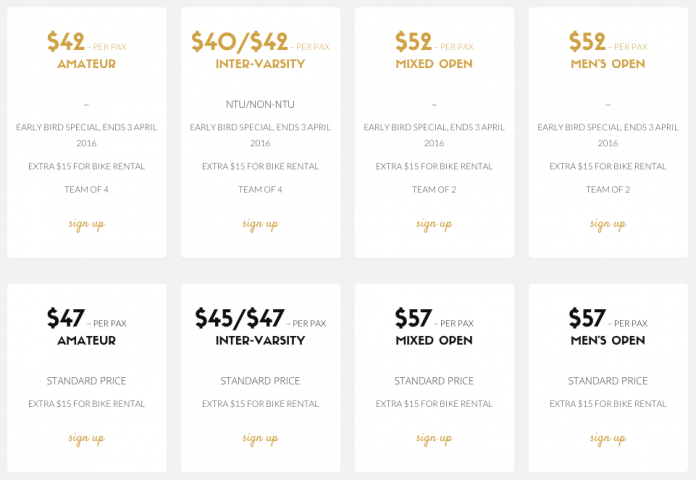This screenshot has height=480, width=696.
Task: Click the NTU/NON-NTU text
Action: tap(260, 104)
